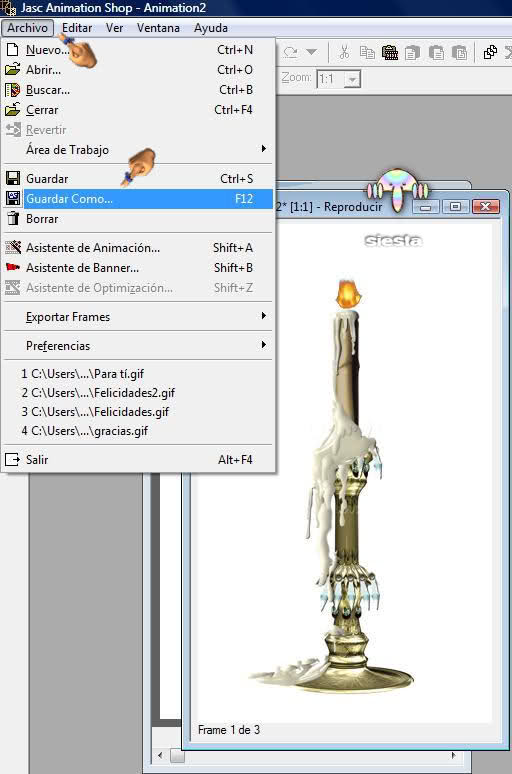
Task: Open the Ventana menu
Action: click(158, 28)
